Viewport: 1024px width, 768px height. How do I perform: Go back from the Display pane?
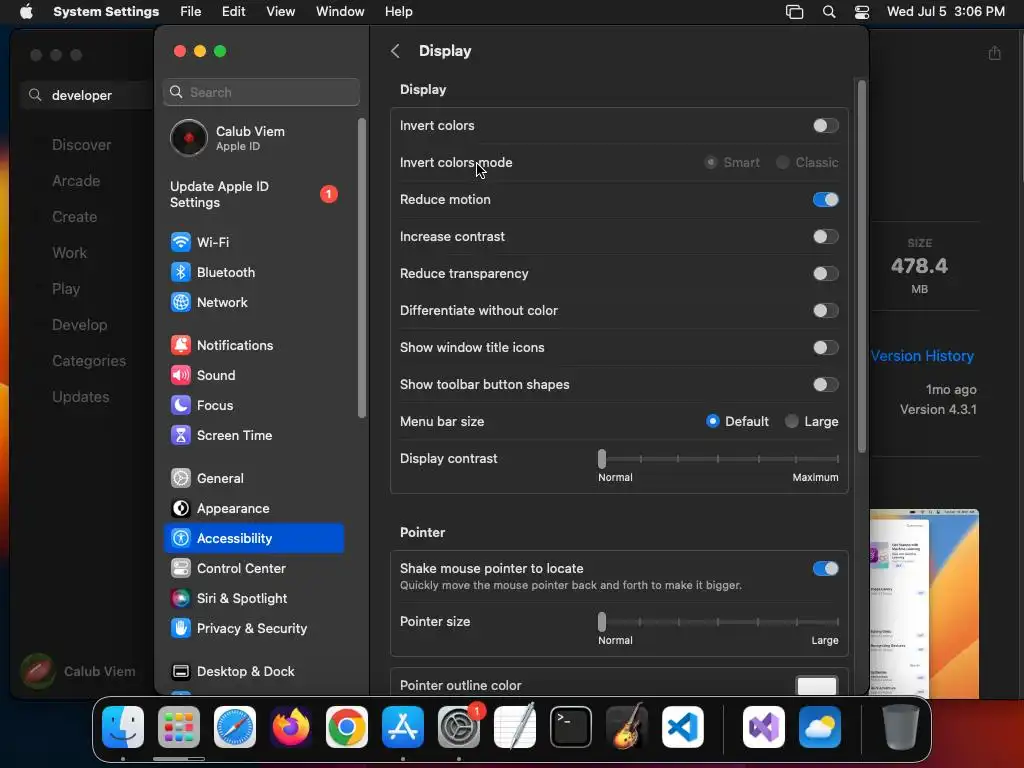[x=395, y=51]
